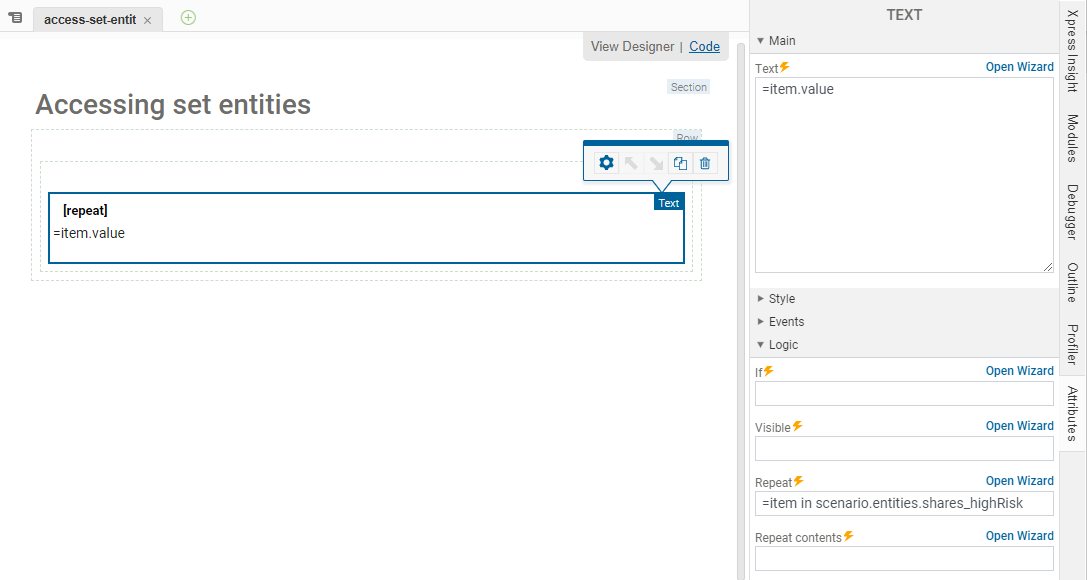Open the Debugger side tab
The height and width of the screenshot is (580, 1087).
tap(1072, 212)
